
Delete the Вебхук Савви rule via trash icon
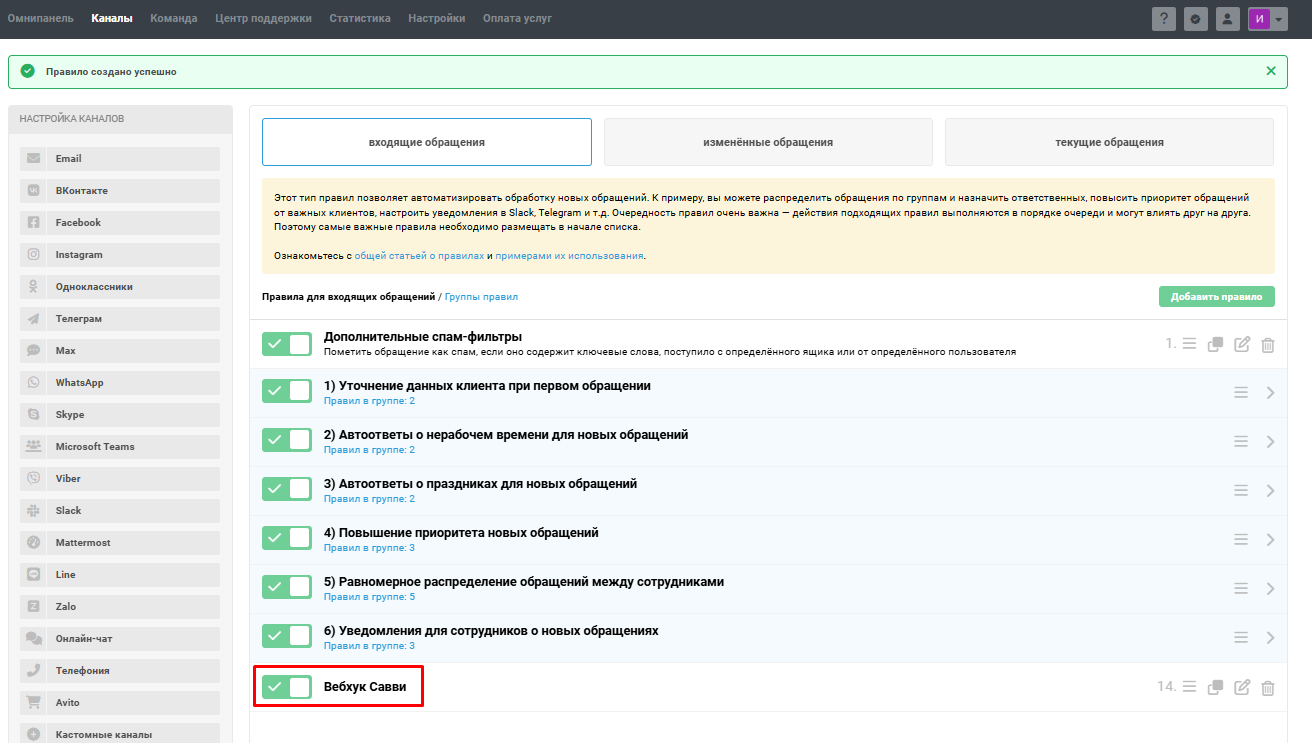1268,687
